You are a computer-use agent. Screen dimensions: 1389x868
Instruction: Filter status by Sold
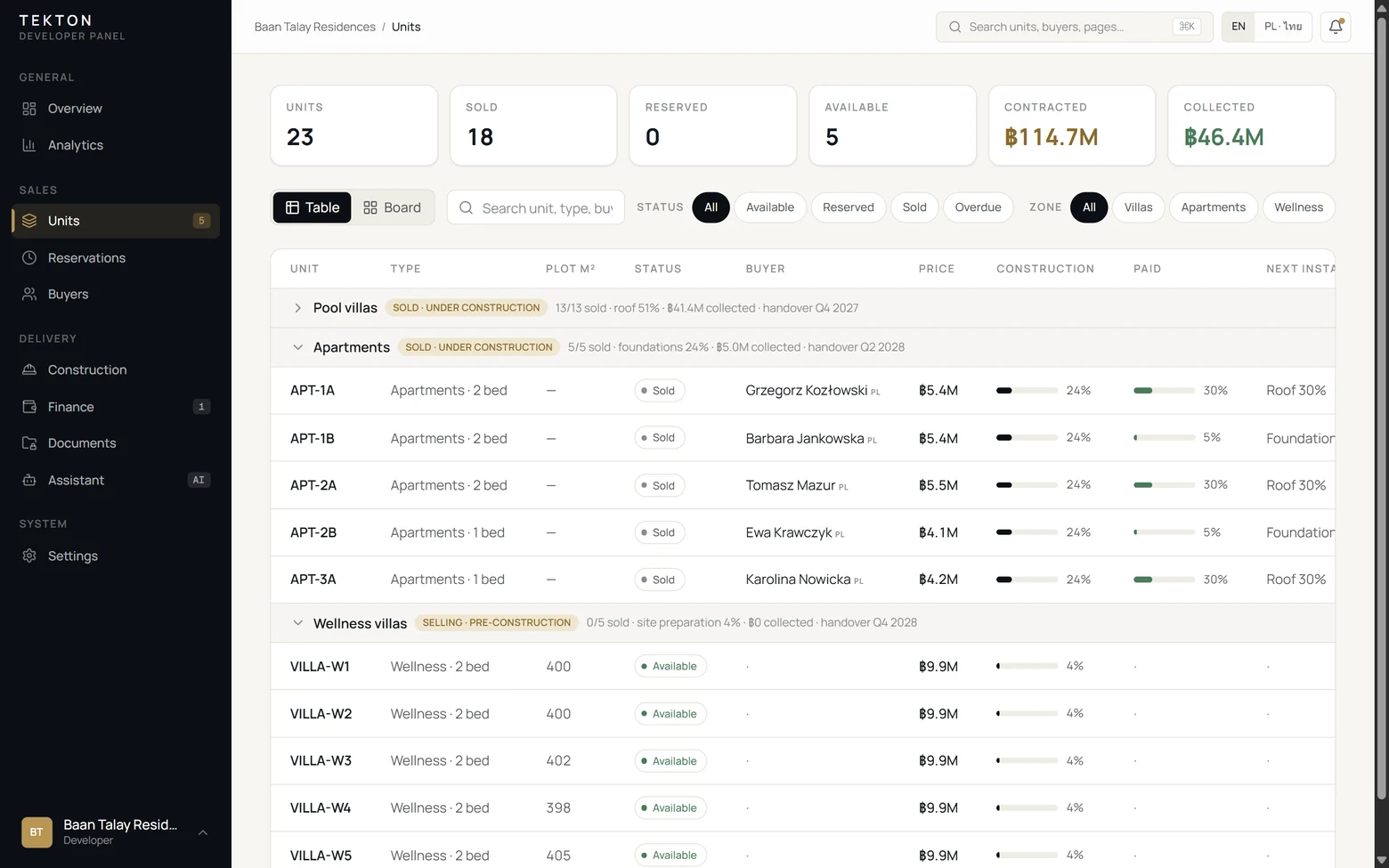tap(914, 207)
